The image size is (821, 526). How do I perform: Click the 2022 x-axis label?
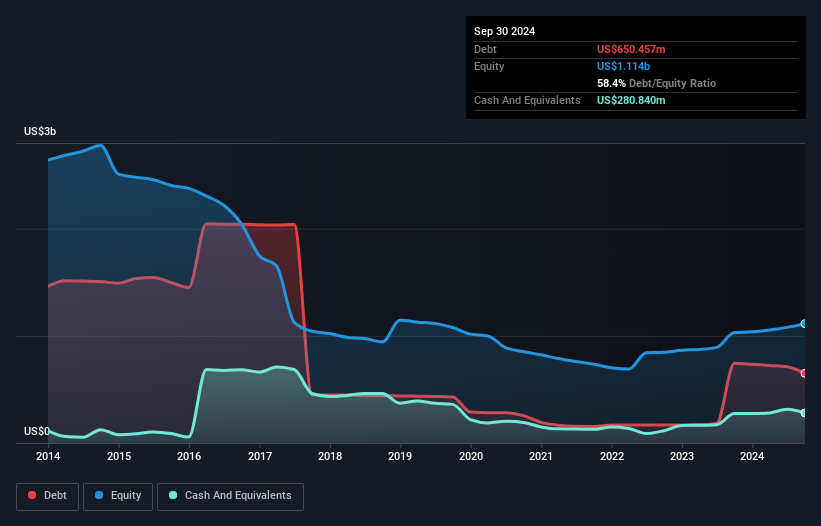[x=612, y=456]
